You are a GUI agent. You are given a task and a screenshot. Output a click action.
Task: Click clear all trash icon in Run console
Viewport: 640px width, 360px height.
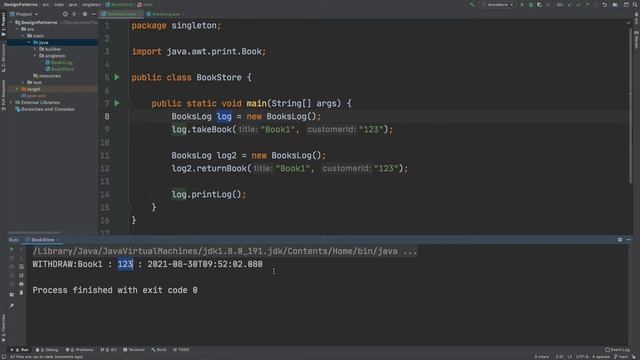[x=21, y=293]
